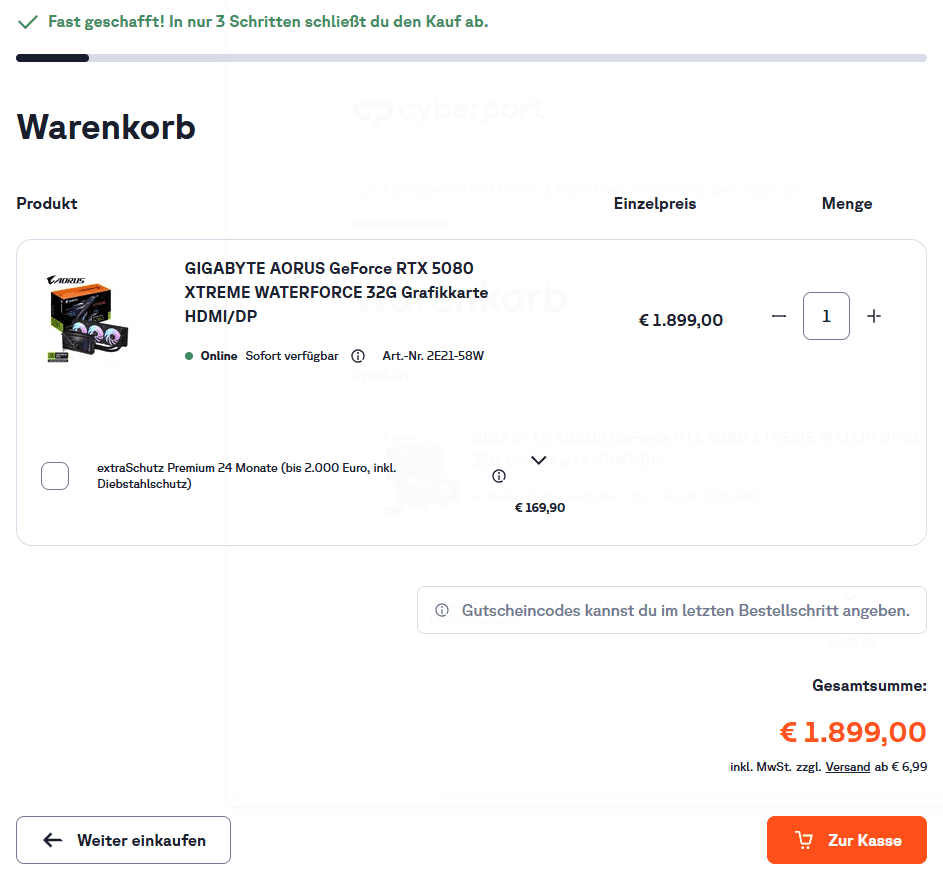Increase quantity with the plus icon

click(x=874, y=316)
